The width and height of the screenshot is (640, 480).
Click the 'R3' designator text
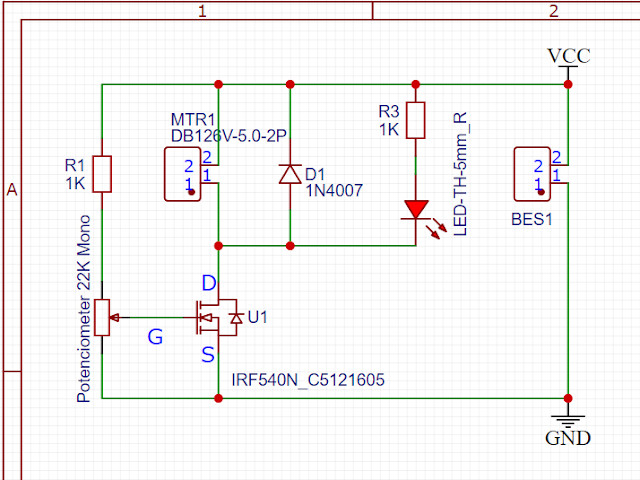[389, 111]
